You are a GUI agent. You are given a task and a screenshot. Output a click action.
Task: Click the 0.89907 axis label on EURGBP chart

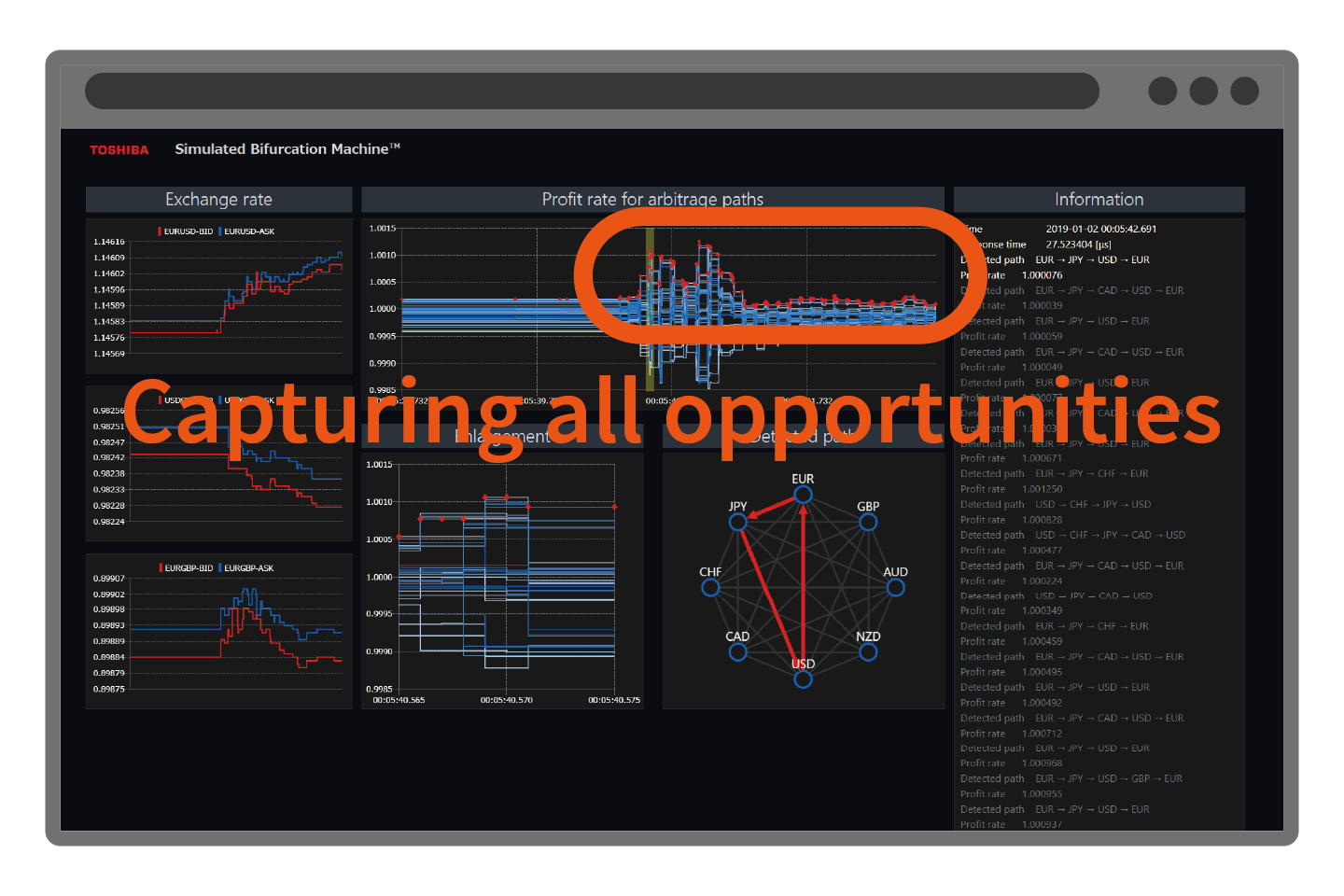(109, 579)
